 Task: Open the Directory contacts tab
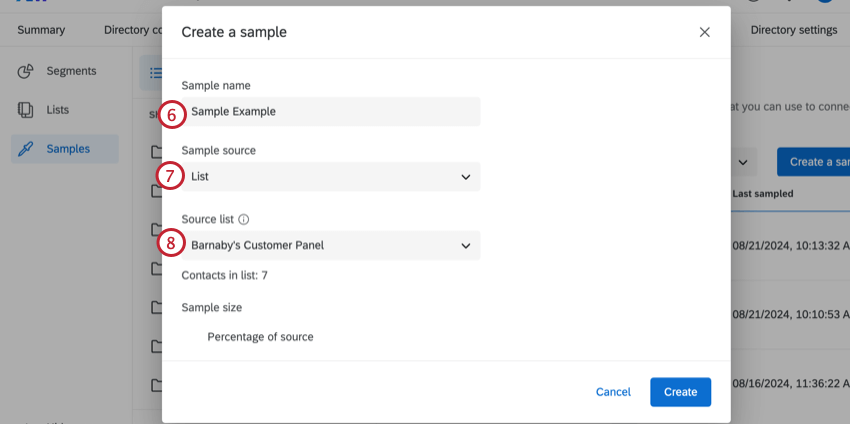132,30
